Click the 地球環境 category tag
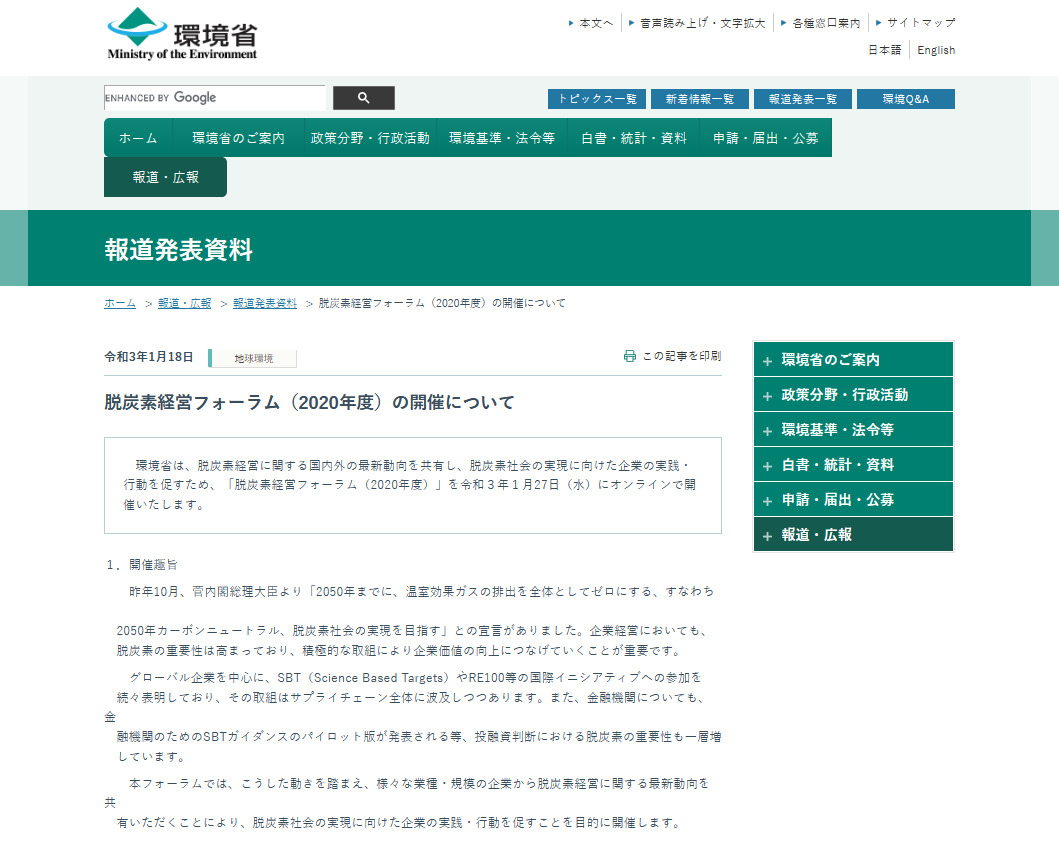Screen dimensions: 1059x851 point(252,357)
